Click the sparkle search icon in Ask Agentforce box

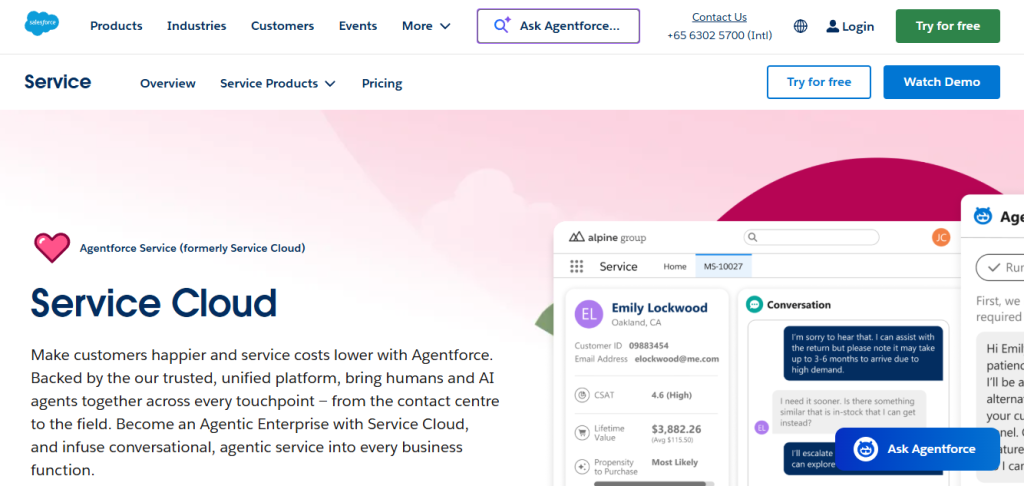coord(502,26)
